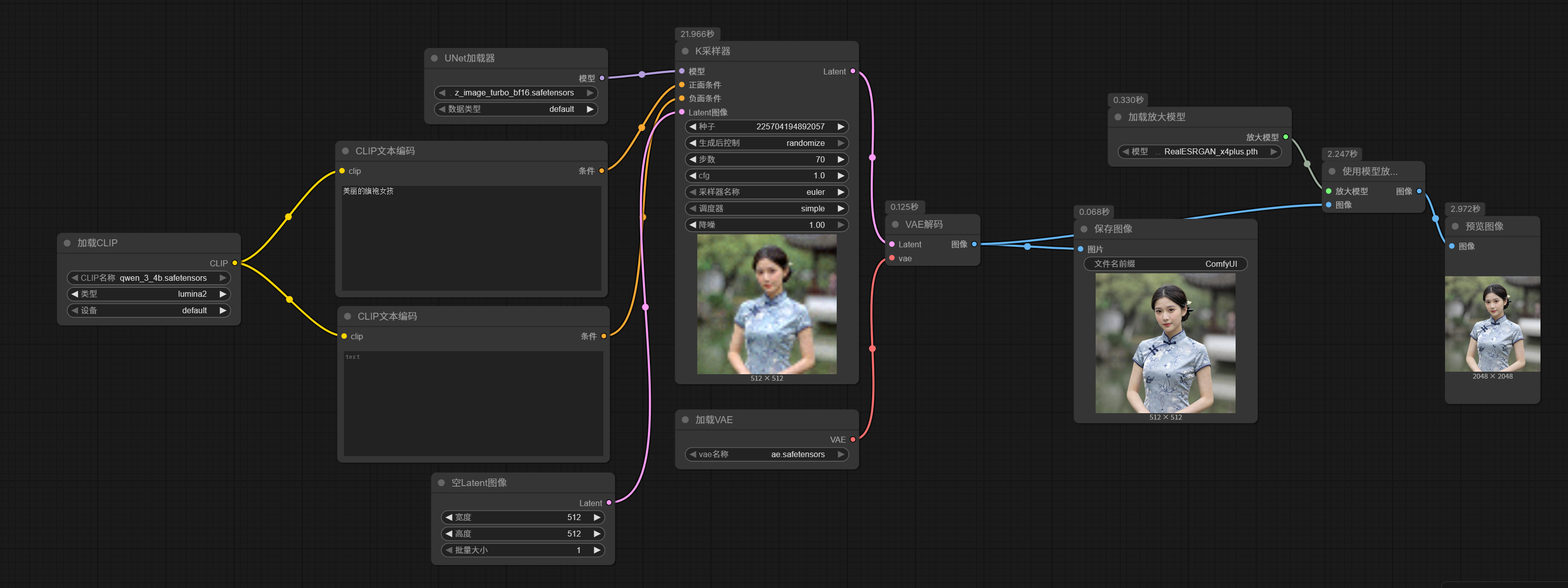Click the 文件名前缀 ComfyUI field
This screenshot has height=588, width=1568.
click(x=1165, y=264)
